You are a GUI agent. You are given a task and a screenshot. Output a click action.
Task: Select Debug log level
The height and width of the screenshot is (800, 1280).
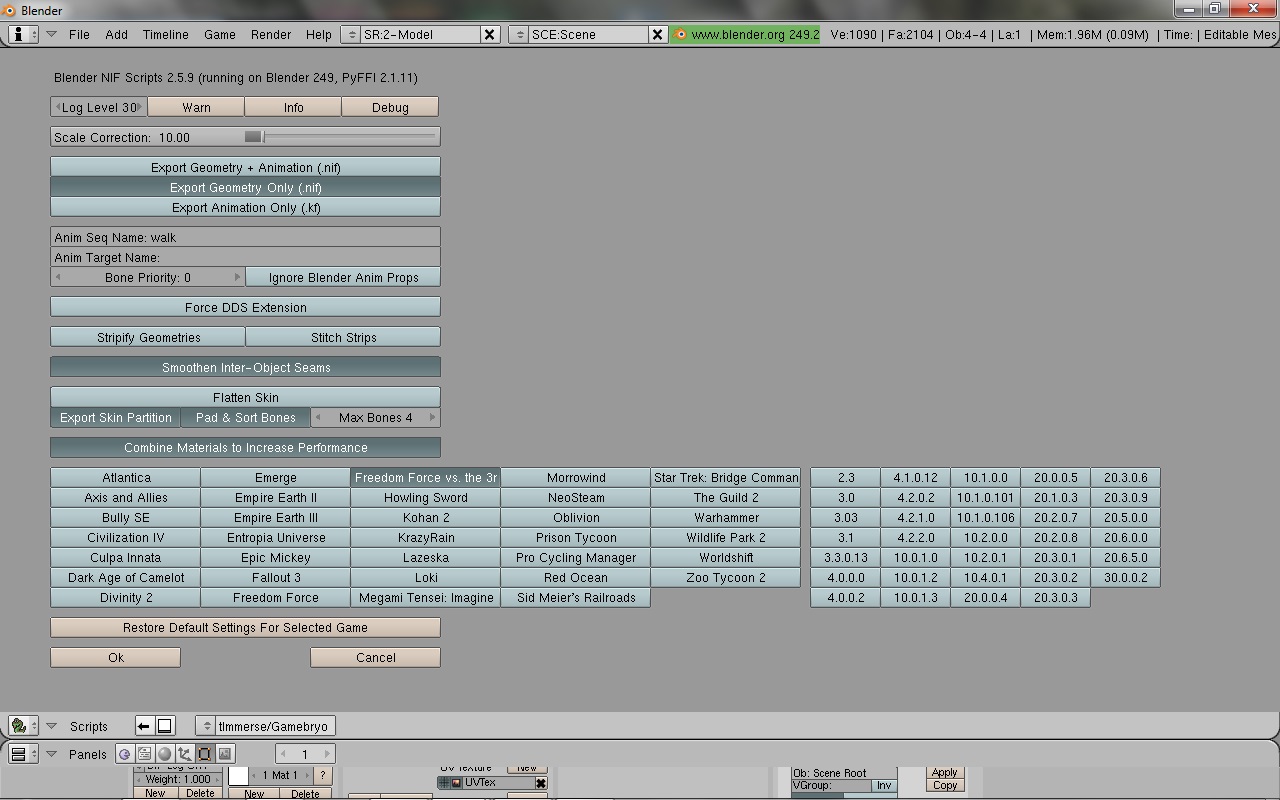[x=390, y=107]
